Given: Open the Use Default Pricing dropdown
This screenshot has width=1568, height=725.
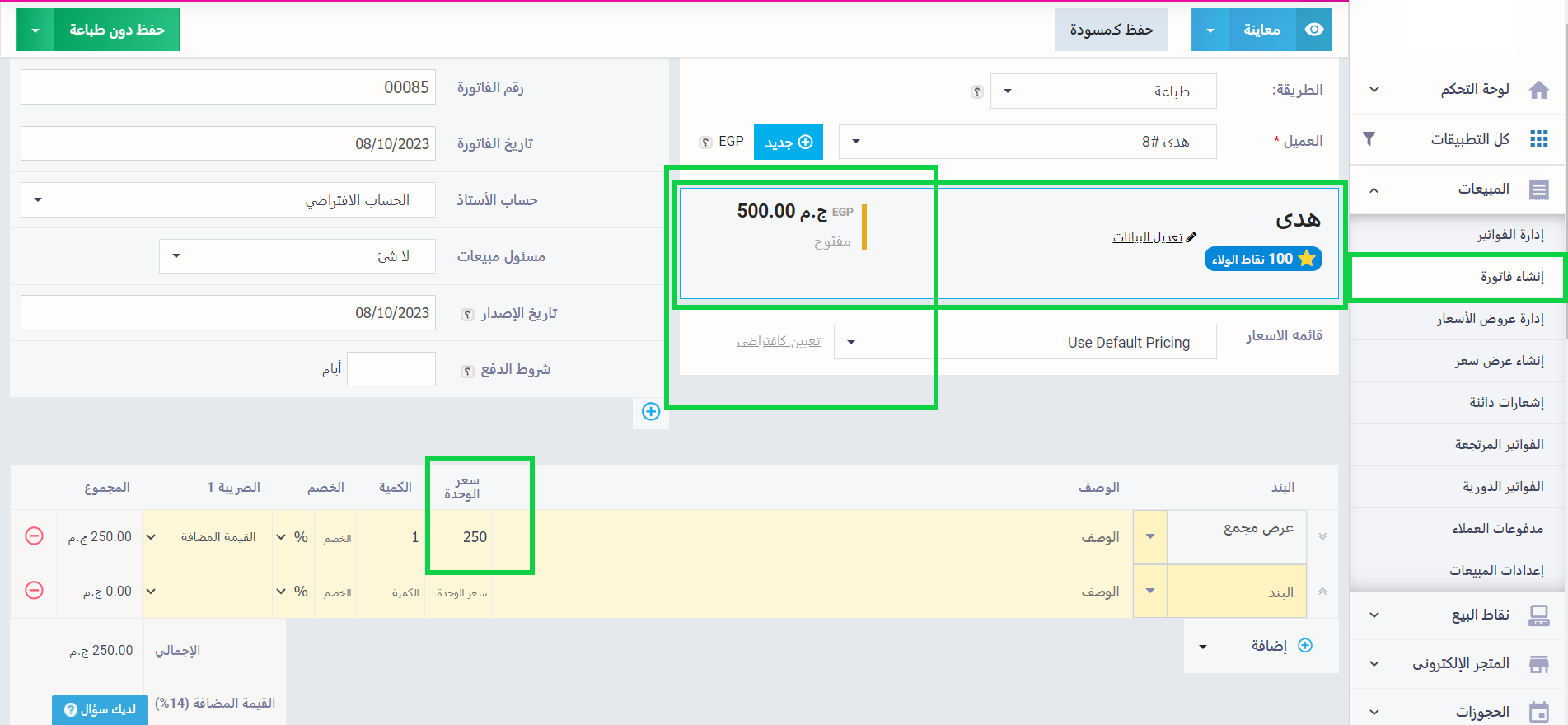Looking at the screenshot, I should click(1024, 342).
